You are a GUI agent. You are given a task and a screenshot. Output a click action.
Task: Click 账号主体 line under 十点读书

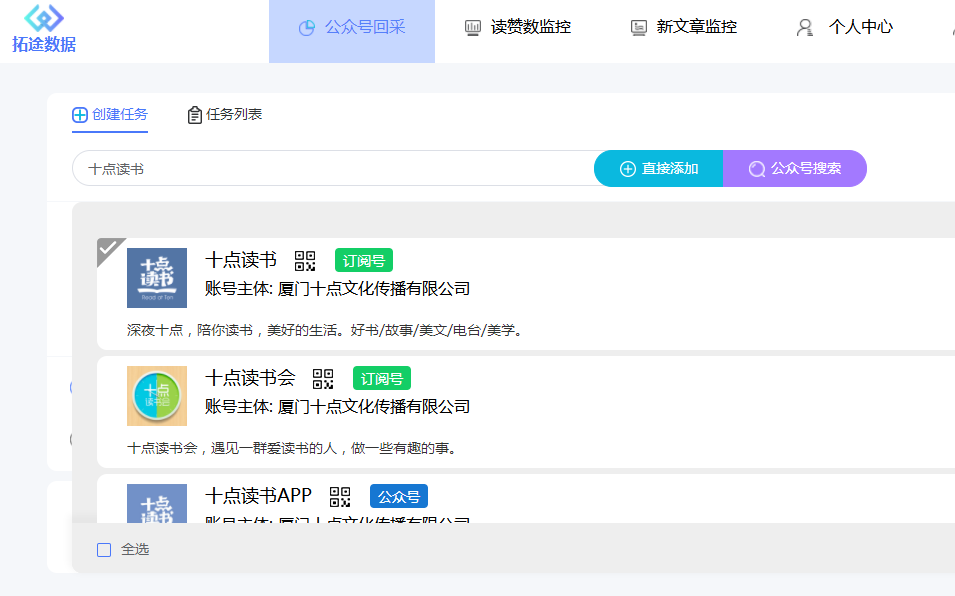(337, 289)
